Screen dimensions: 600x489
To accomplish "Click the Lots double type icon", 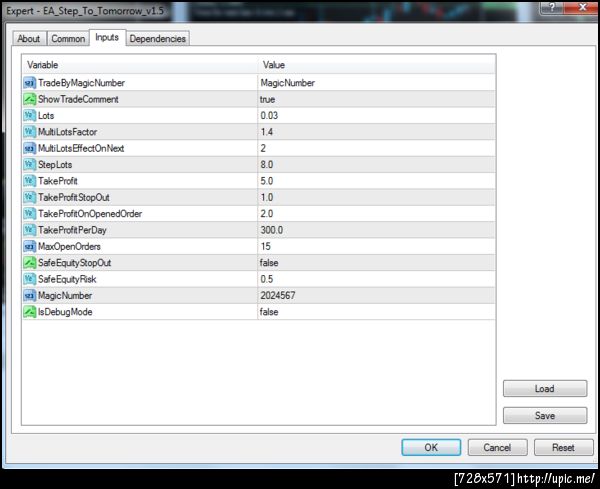I will [29, 116].
